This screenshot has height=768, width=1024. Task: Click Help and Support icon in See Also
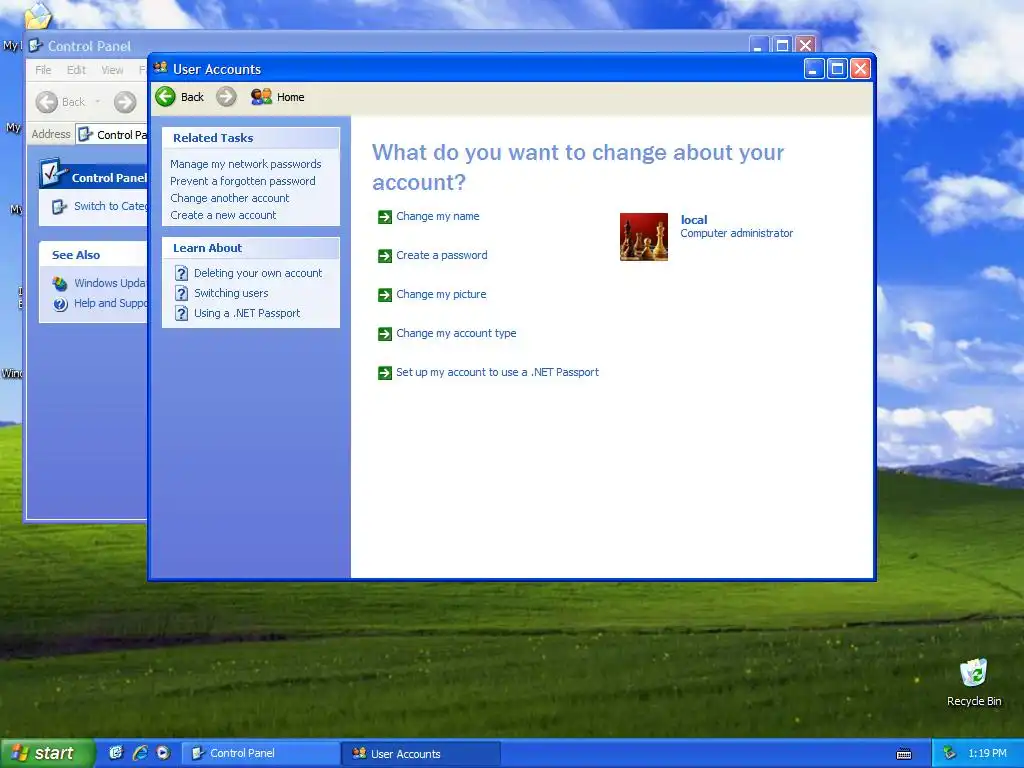click(60, 304)
